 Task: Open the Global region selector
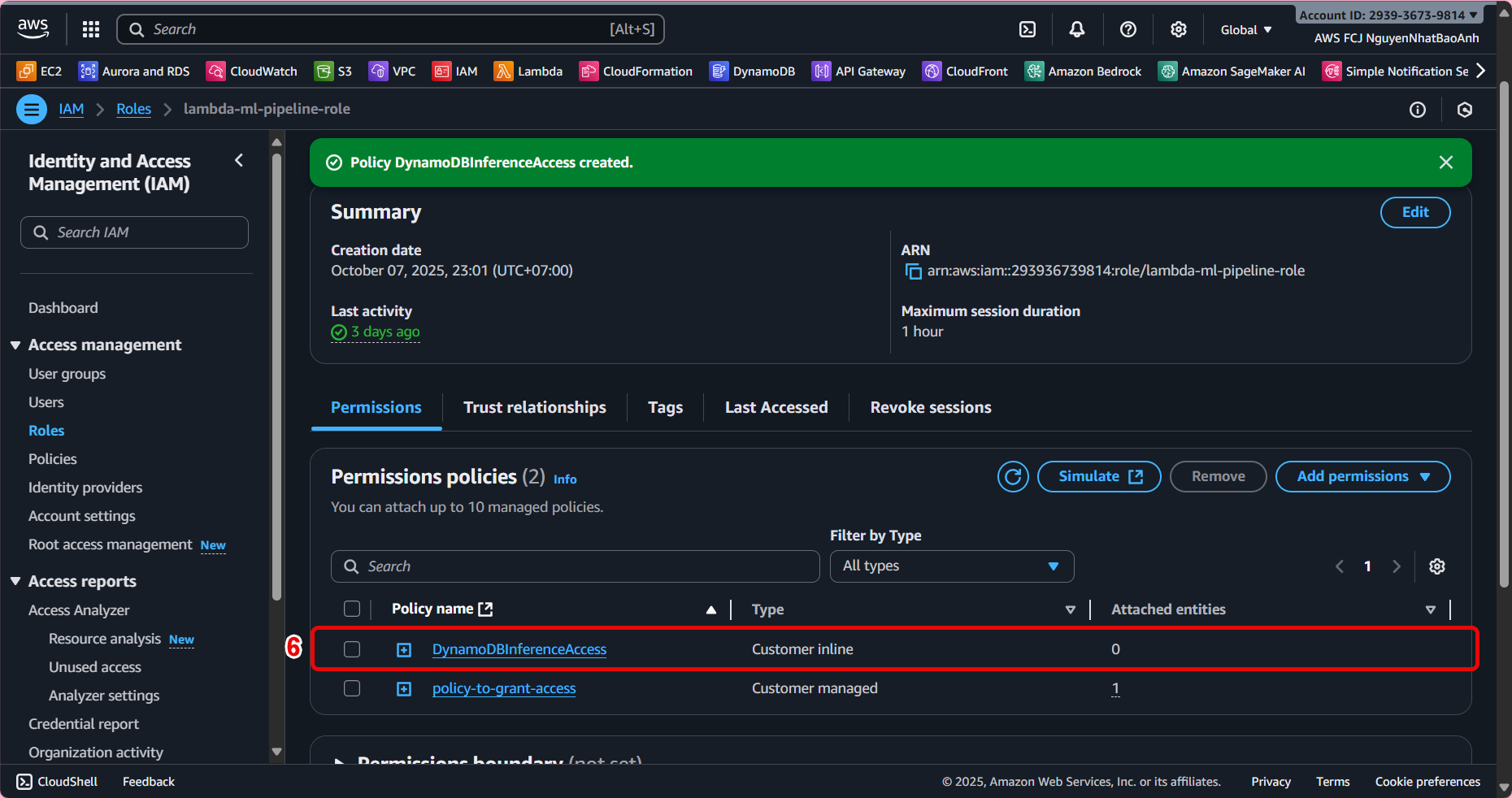click(1246, 30)
